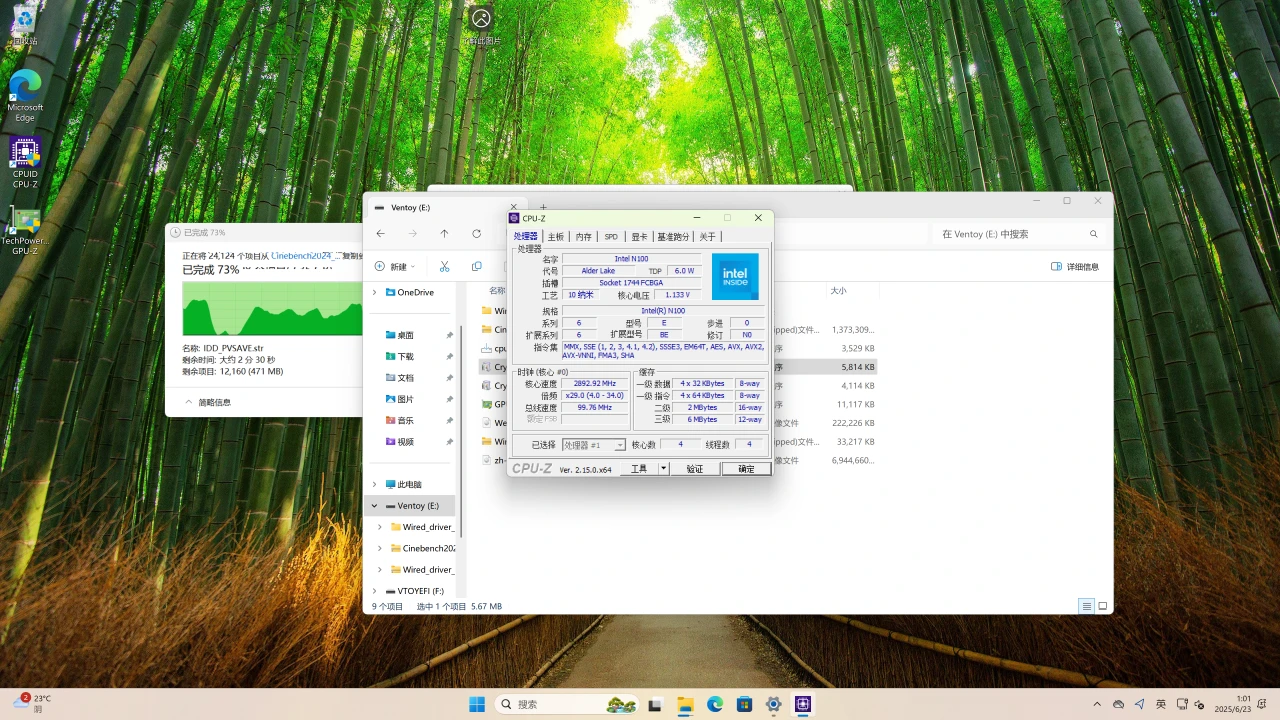Open the 处理器 #1 selection combo box
1280x720 pixels.
[x=593, y=445]
